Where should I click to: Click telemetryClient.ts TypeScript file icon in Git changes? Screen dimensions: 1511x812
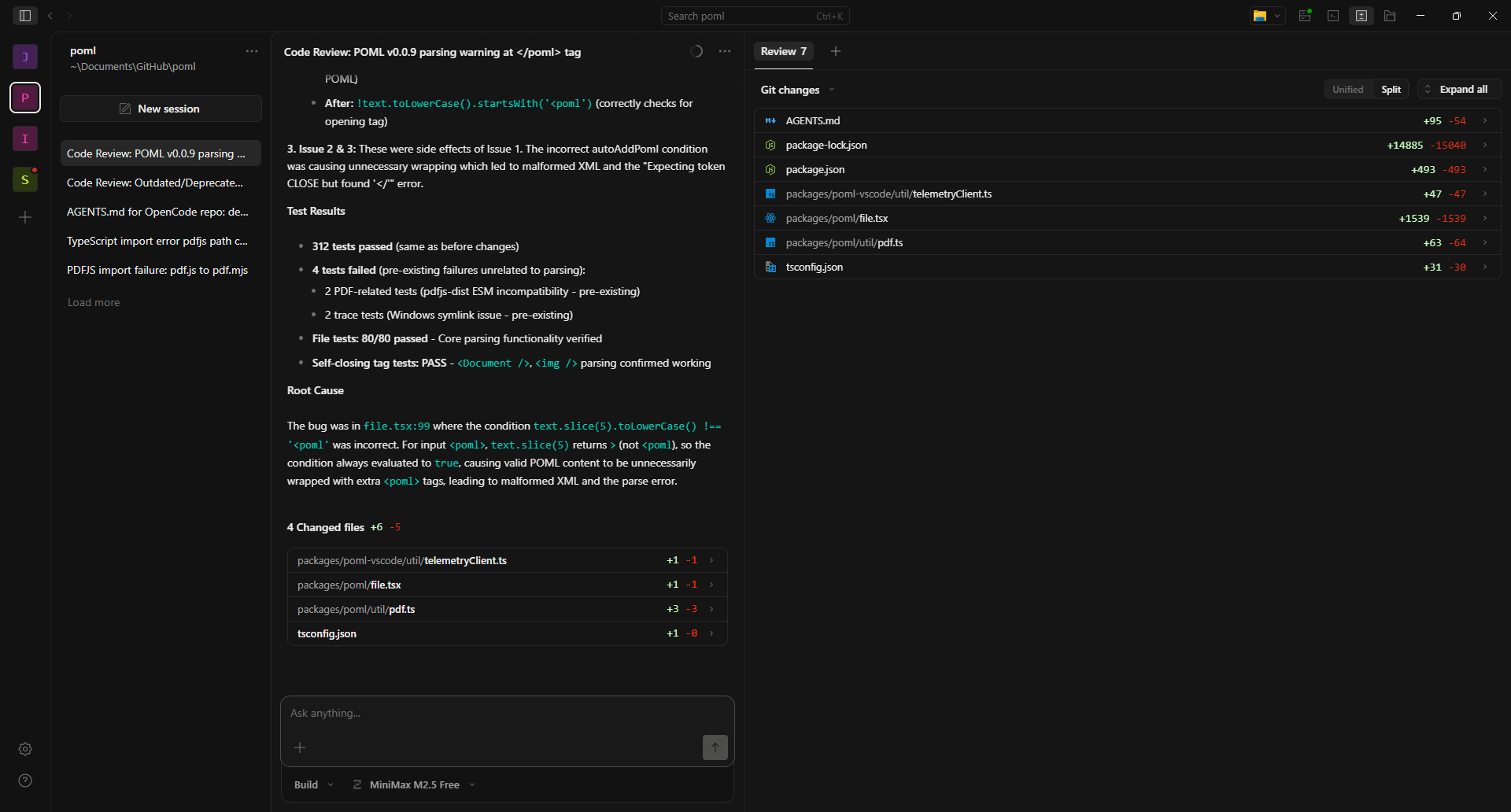point(770,194)
